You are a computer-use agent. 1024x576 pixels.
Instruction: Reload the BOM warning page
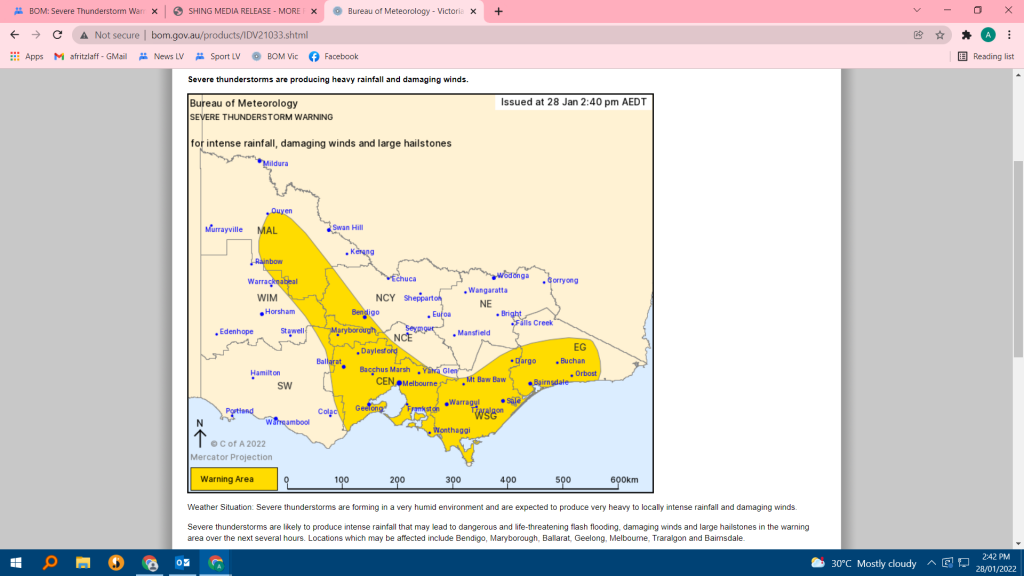(57, 35)
